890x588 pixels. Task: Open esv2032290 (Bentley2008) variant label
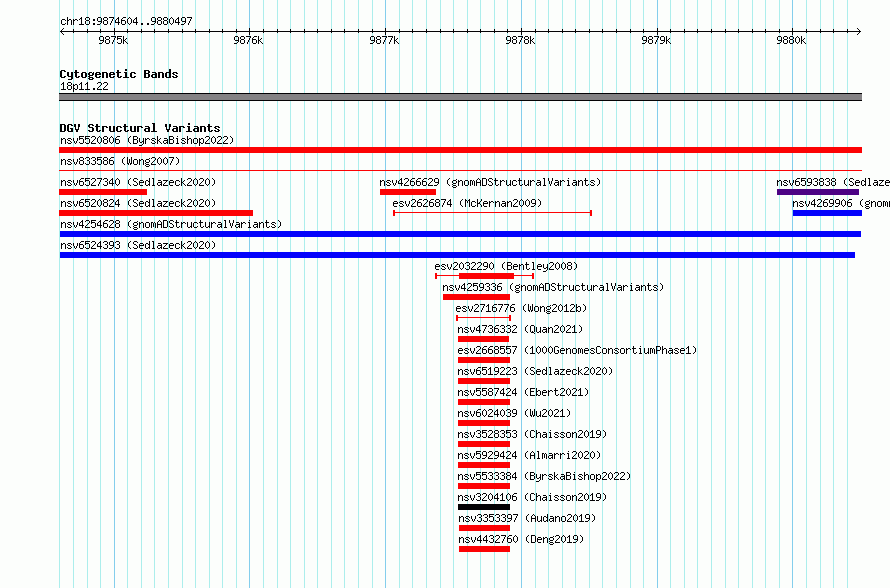tap(506, 266)
